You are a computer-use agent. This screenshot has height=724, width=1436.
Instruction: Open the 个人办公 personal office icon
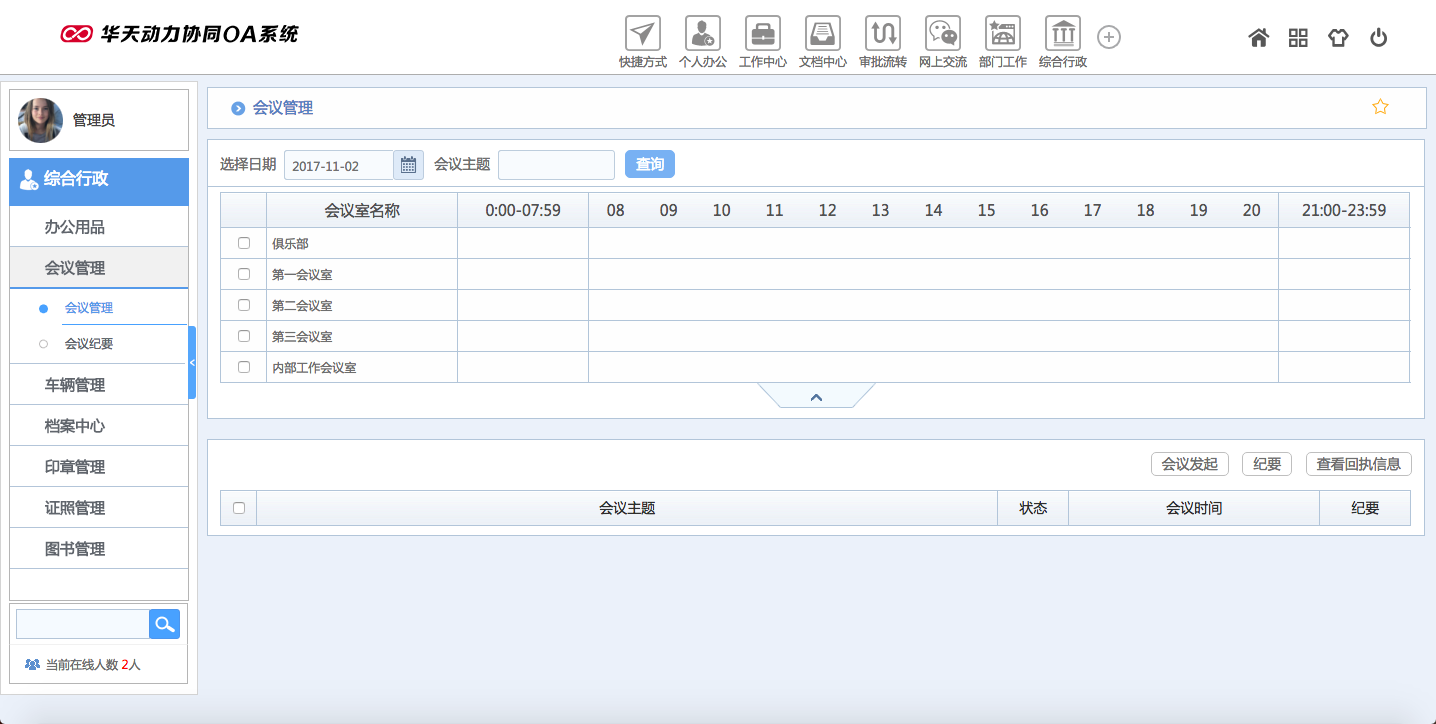tap(702, 34)
